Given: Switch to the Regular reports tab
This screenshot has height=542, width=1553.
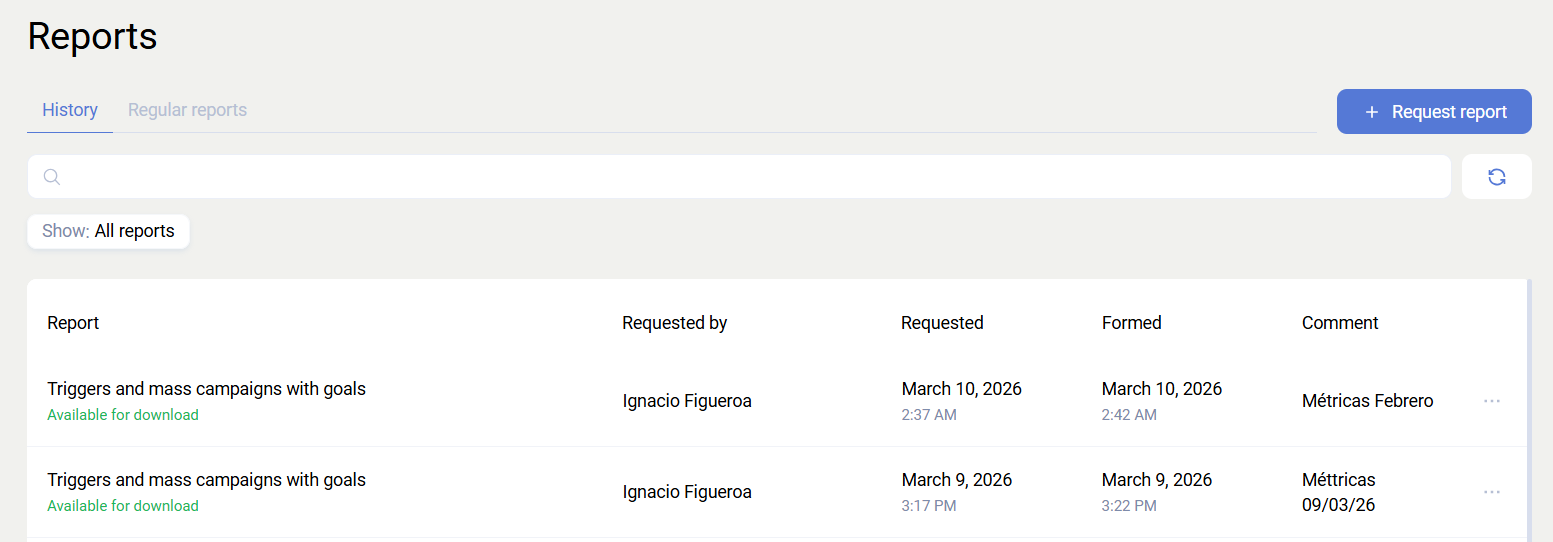Looking at the screenshot, I should (x=187, y=110).
